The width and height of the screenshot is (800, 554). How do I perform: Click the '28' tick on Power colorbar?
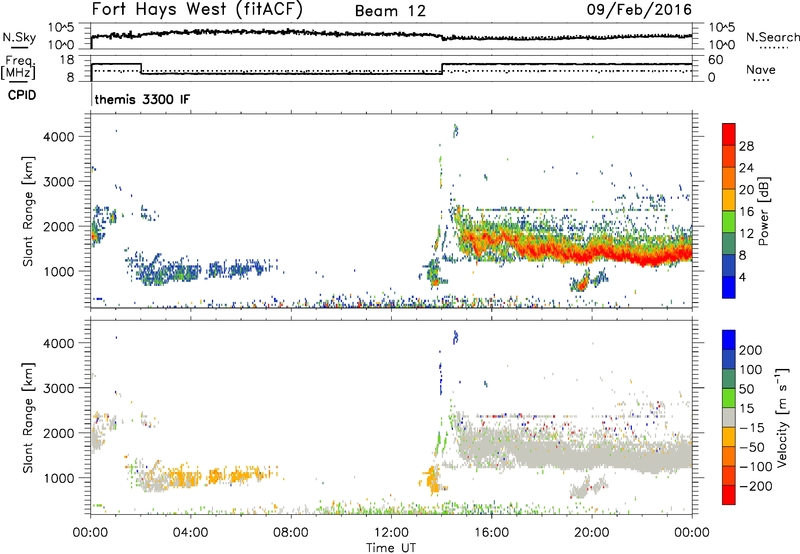746,146
